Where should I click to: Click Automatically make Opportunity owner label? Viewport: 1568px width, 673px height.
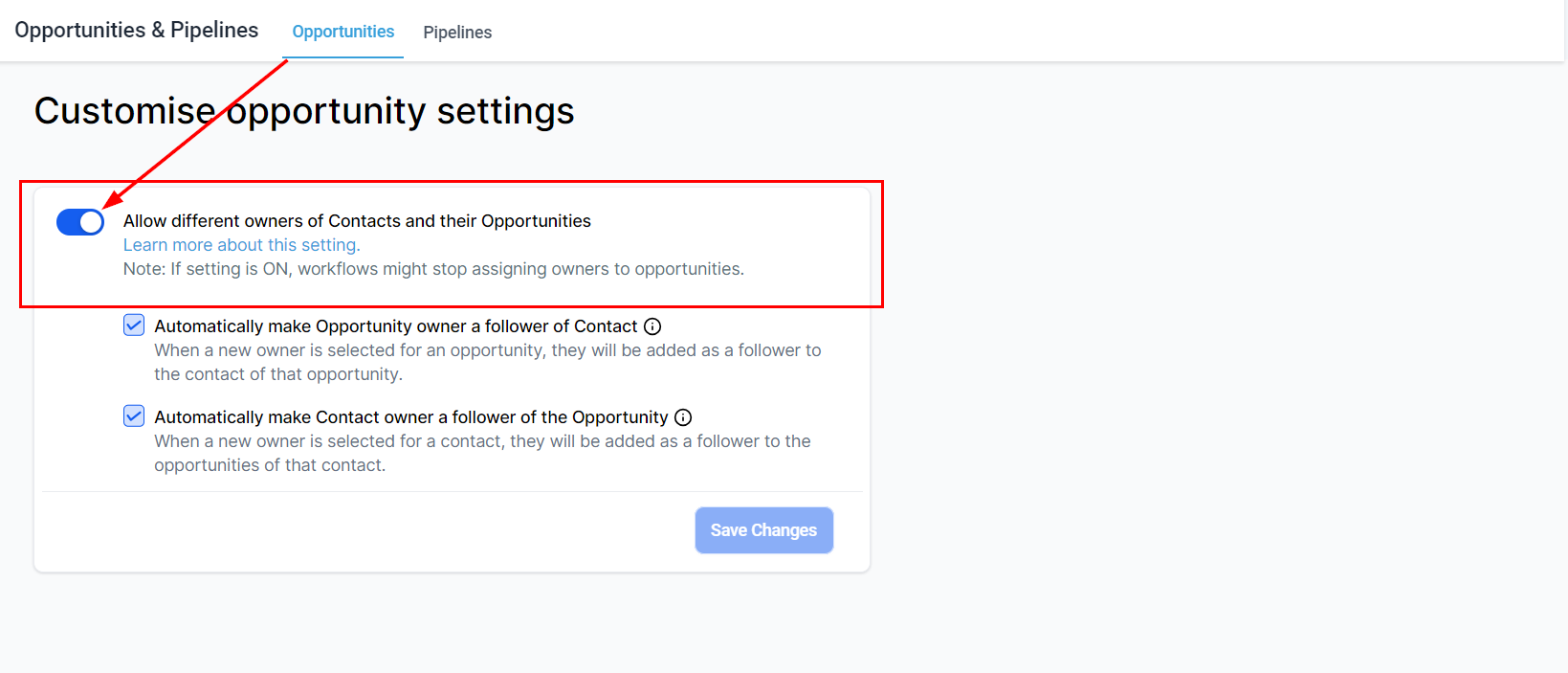pyautogui.click(x=395, y=326)
